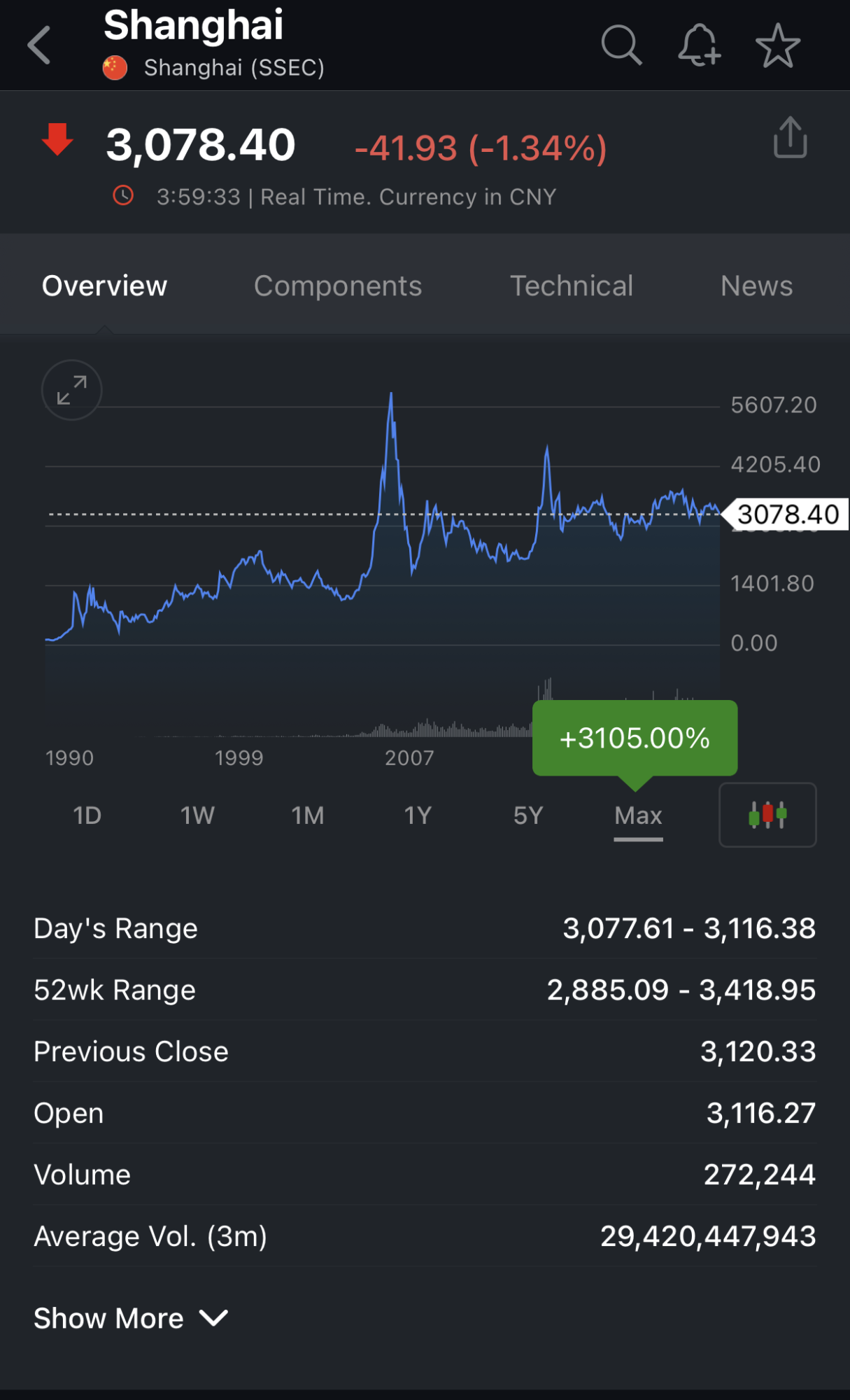
Task: Tap the Previous Close label
Action: 132,1051
